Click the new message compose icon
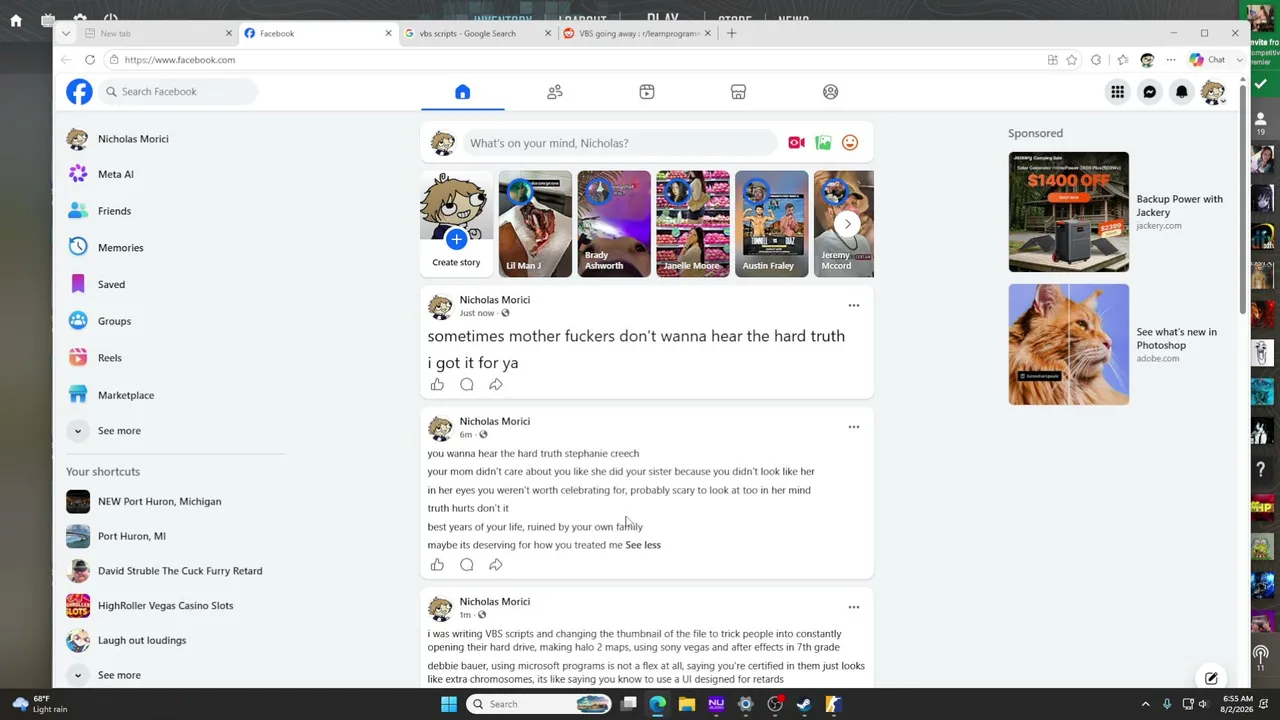The width and height of the screenshot is (1280, 720). 1211,679
